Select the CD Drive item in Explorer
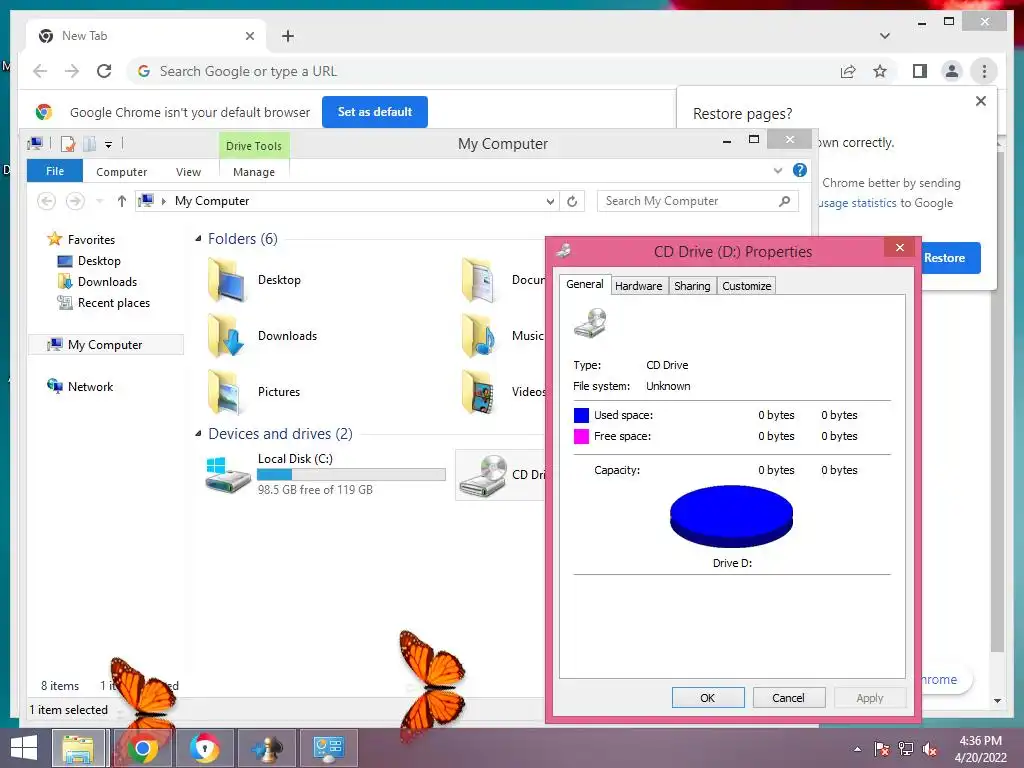The height and width of the screenshot is (768, 1024). point(500,475)
